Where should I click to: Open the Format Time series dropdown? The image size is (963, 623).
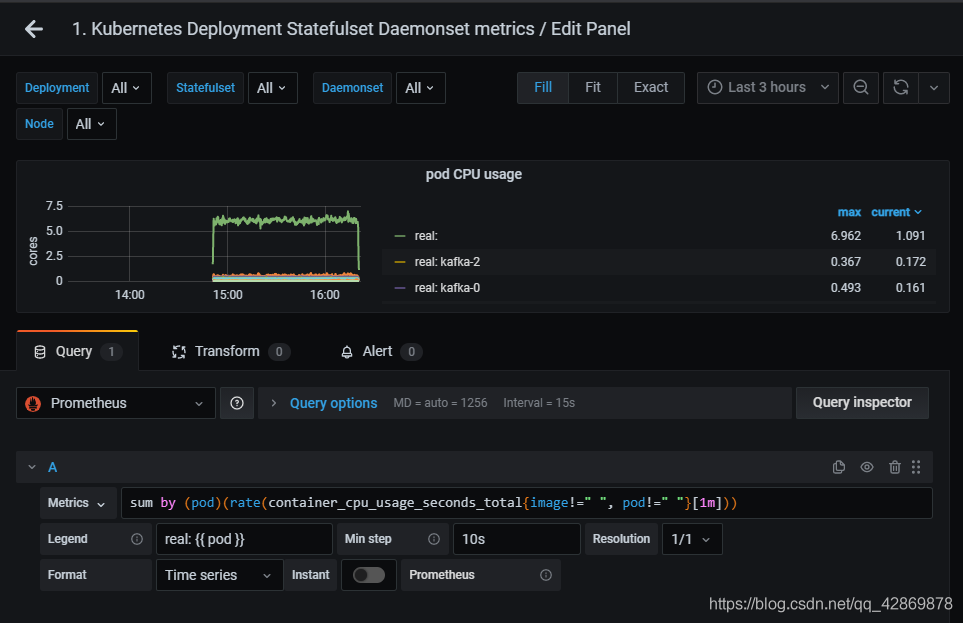click(x=220, y=575)
